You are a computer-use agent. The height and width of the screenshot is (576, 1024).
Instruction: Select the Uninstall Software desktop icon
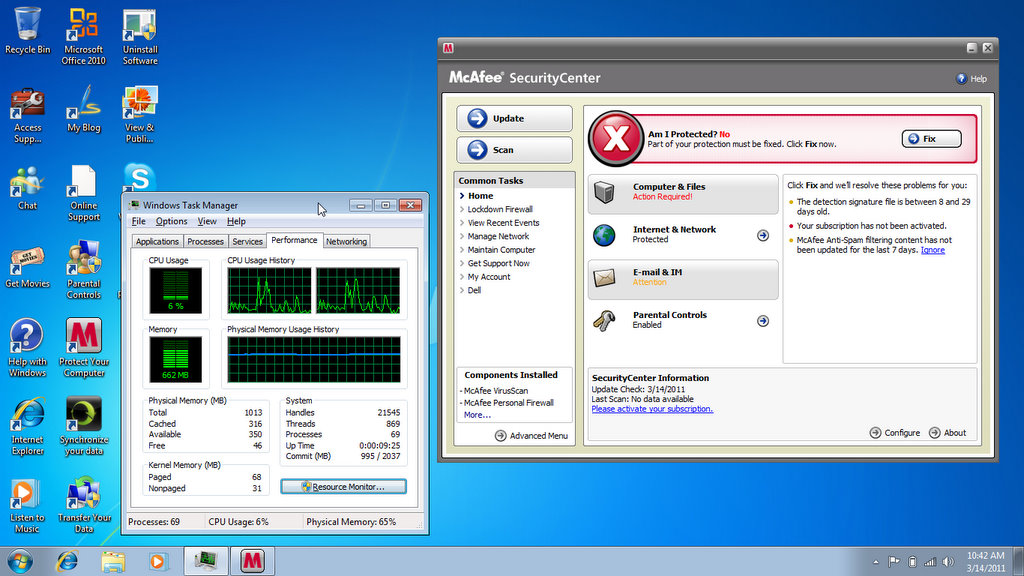coord(140,36)
